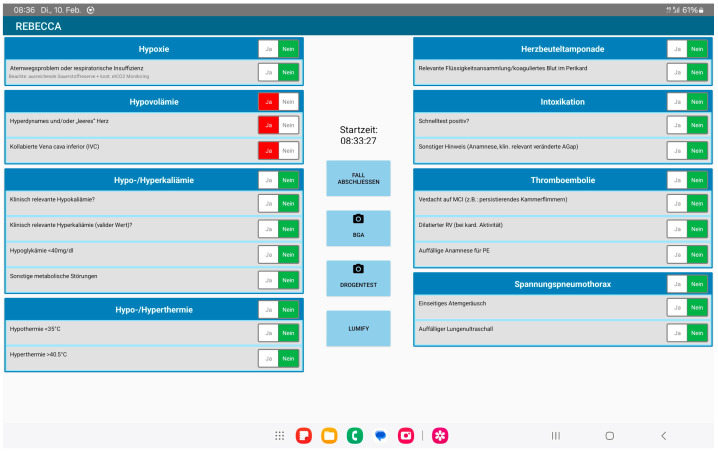Set Hyperthermie >40.5°C toggle to Ja
Viewport: 718px width, 452px height.
pyautogui.click(x=268, y=359)
